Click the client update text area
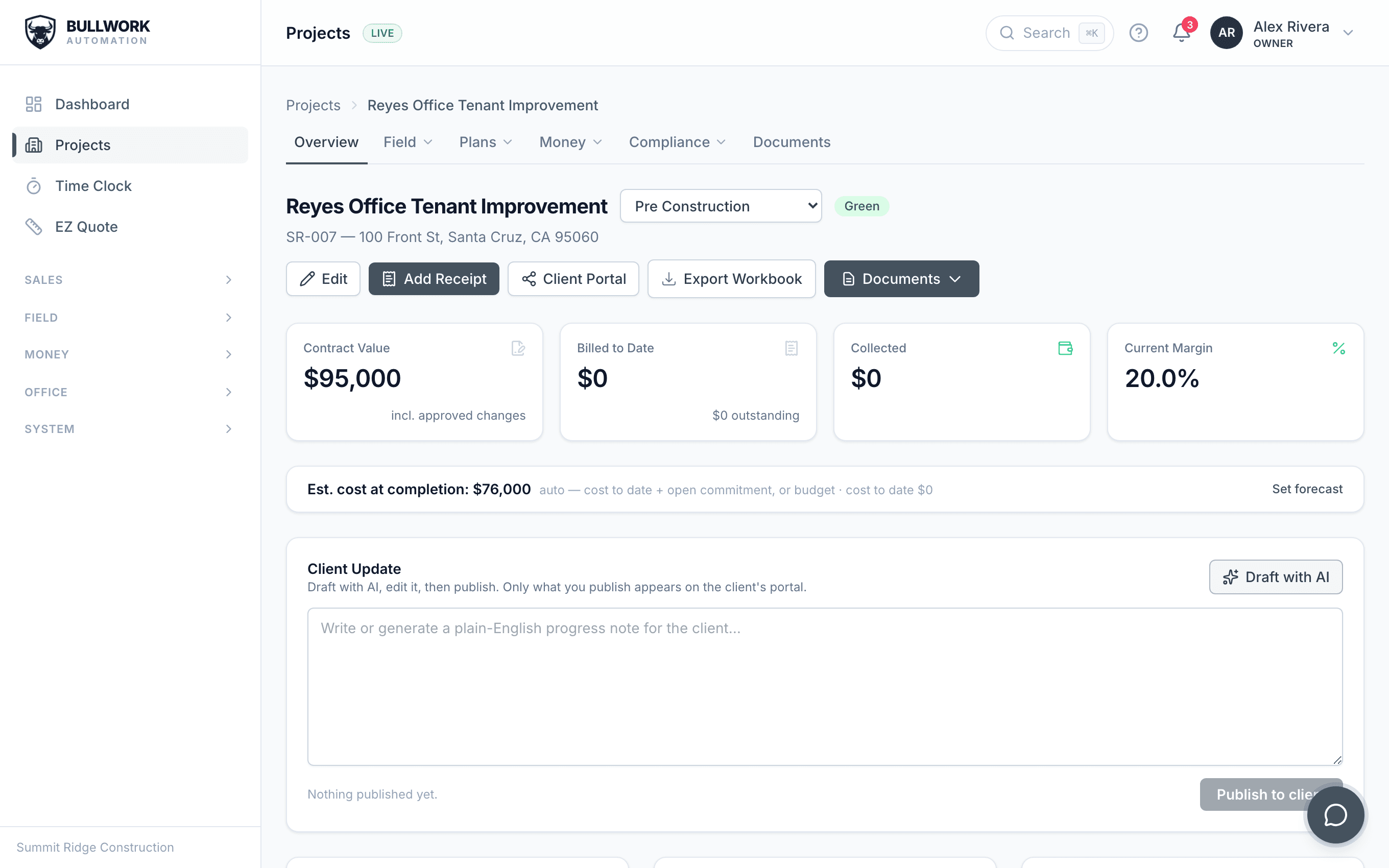Screen dimensions: 1389x868 pos(825,687)
